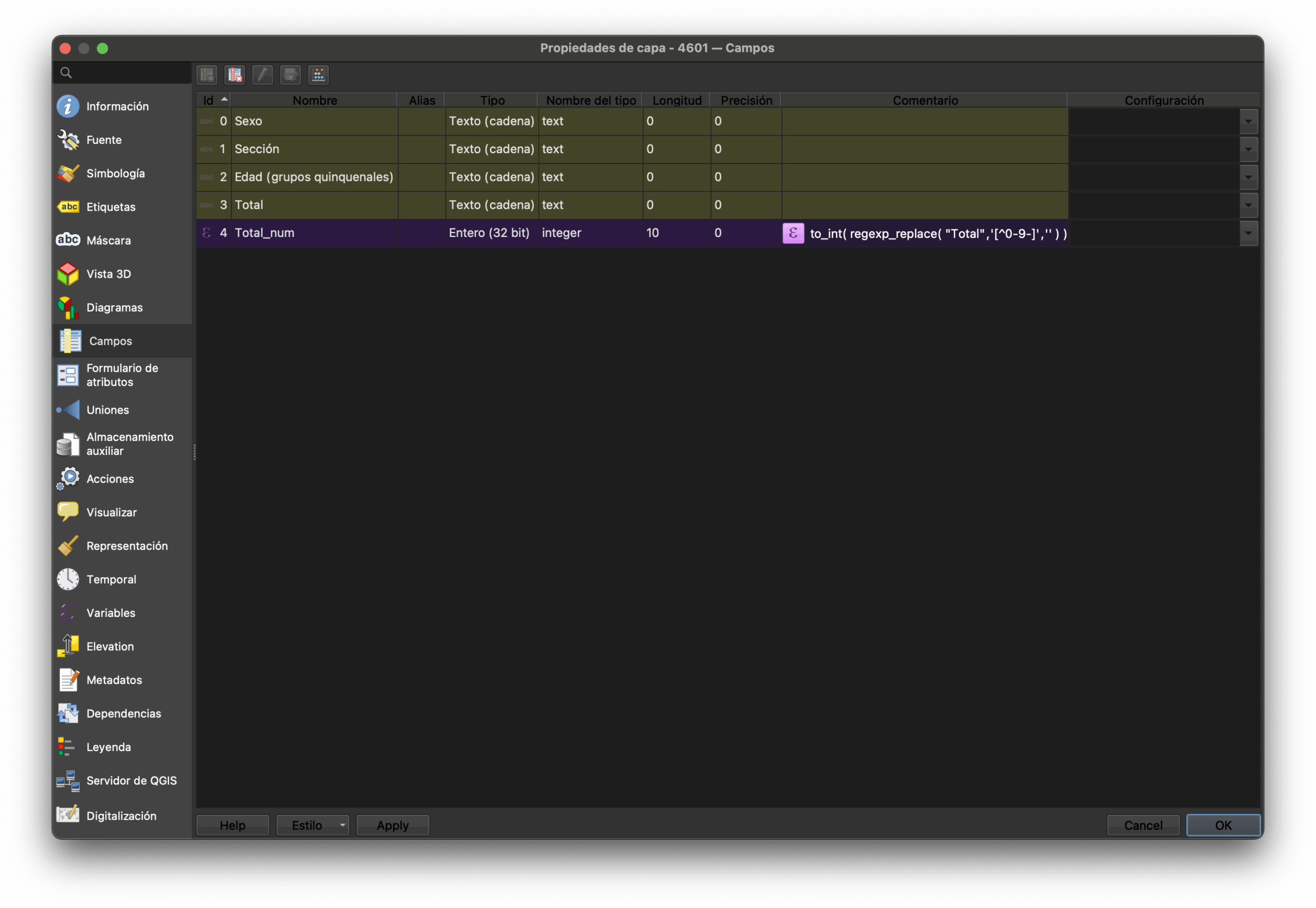
Task: Open Configuración dropdown for the Total_num row
Action: pos(1248,233)
